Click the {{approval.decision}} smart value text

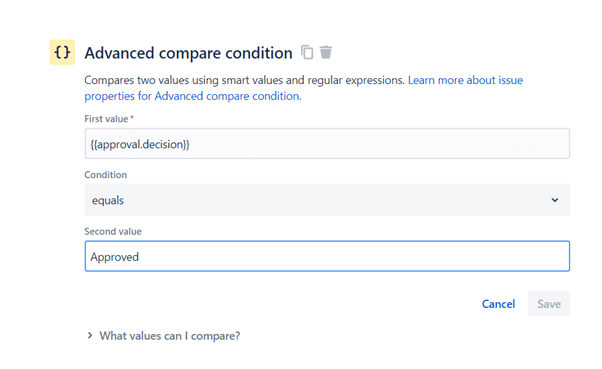[140, 144]
